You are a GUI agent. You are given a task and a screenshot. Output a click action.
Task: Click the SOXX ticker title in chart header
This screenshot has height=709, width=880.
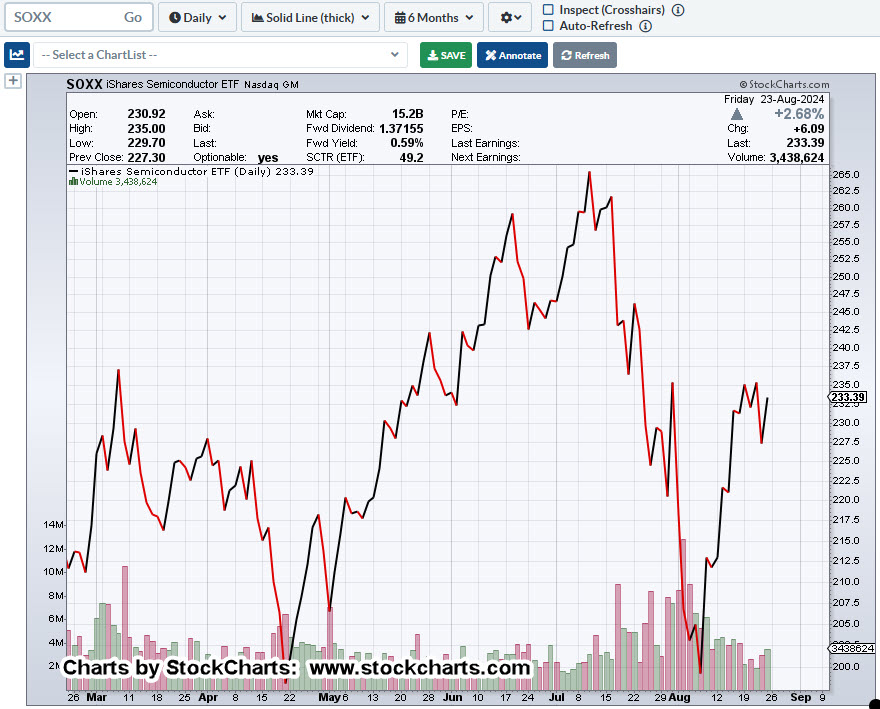point(84,86)
